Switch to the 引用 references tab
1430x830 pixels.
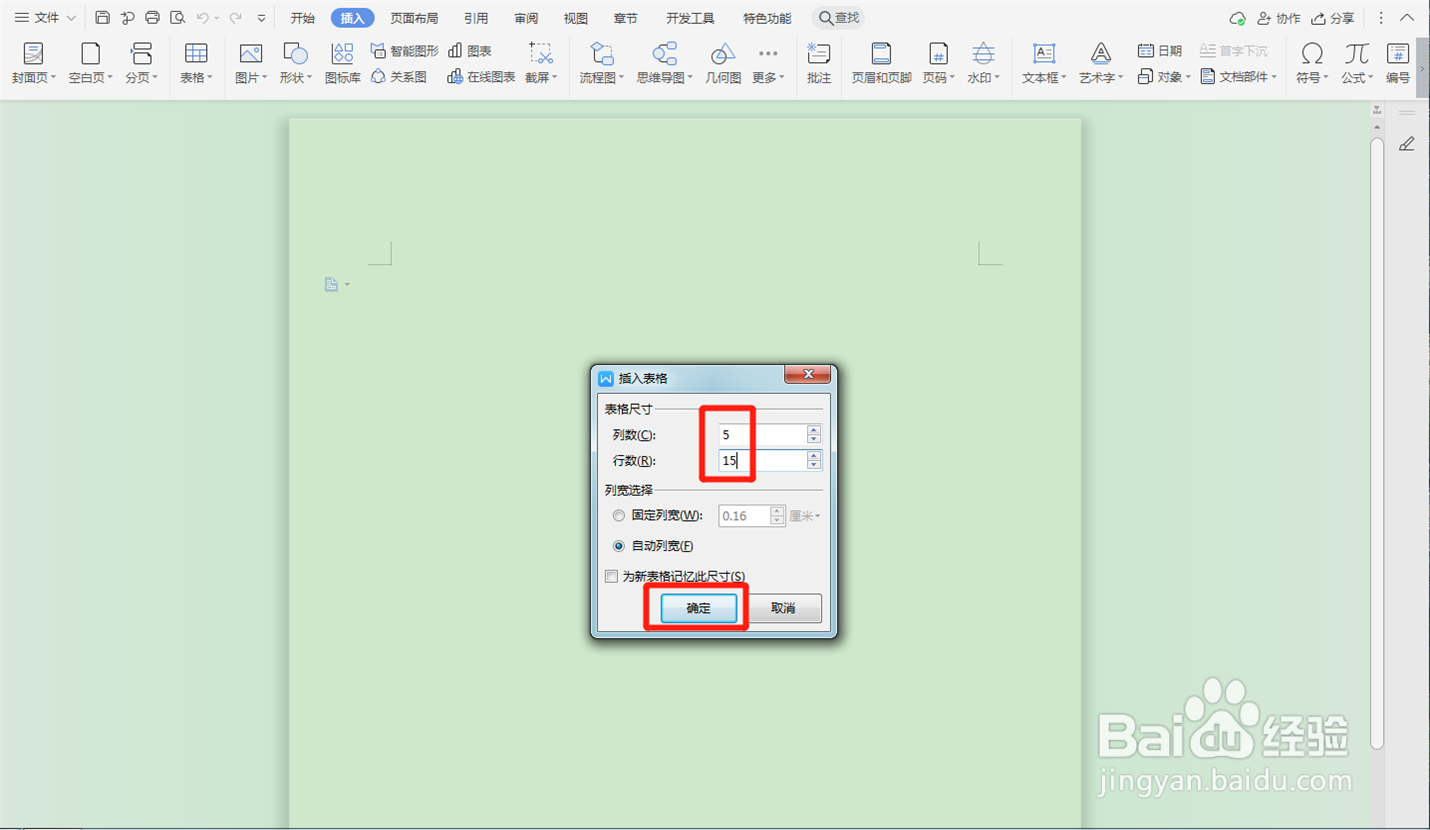476,18
